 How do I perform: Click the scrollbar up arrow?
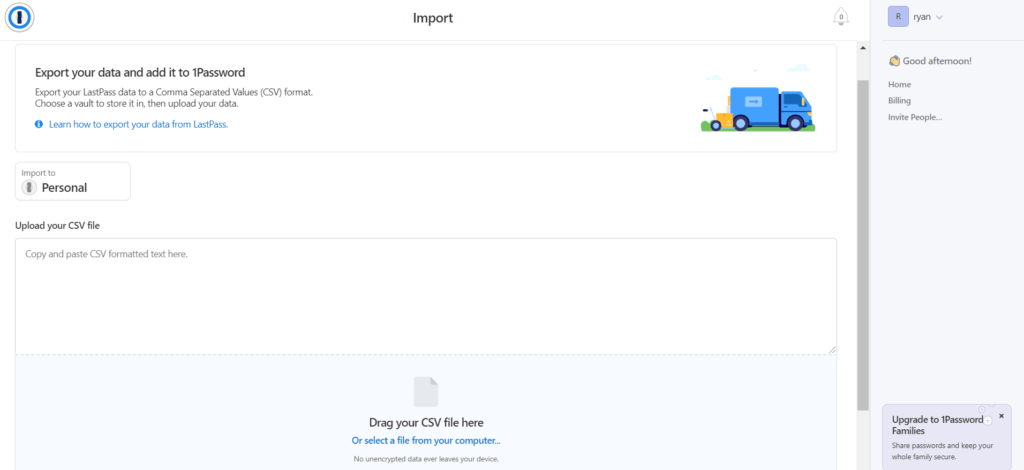pos(863,48)
